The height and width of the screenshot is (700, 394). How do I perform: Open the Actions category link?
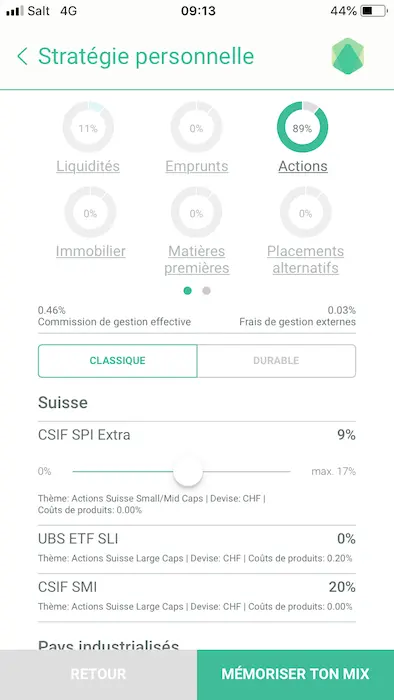click(x=303, y=166)
